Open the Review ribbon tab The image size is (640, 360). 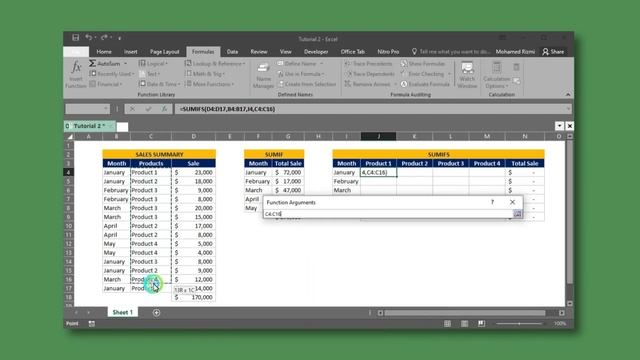click(259, 52)
